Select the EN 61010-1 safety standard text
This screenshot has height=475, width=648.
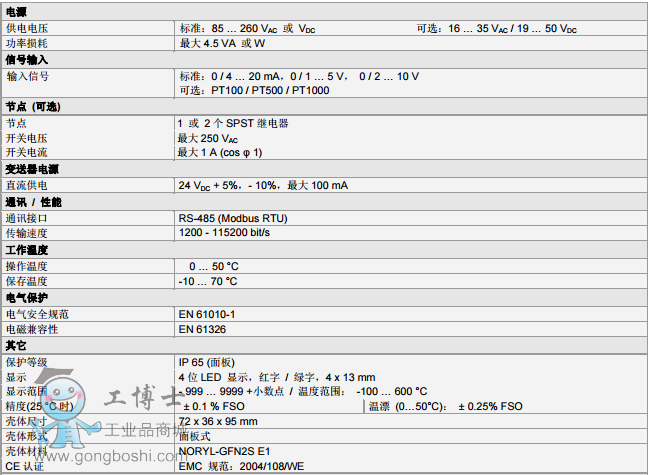207,314
